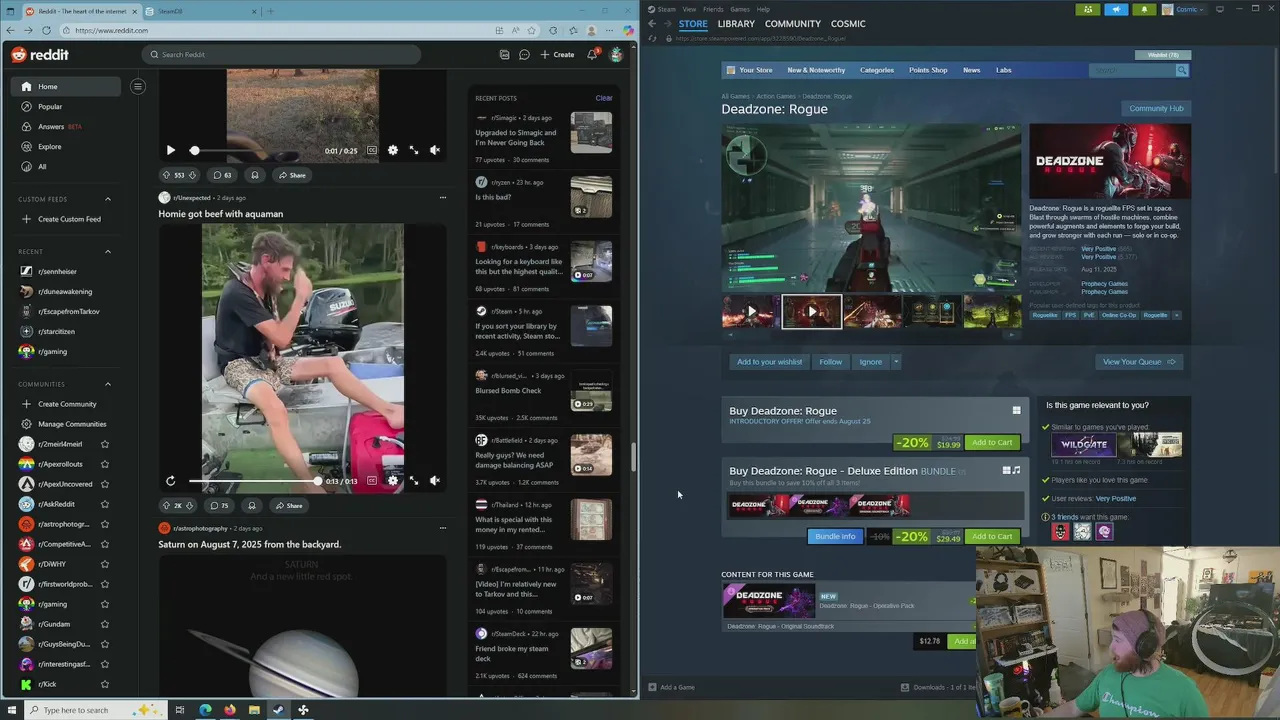Toggle captions on aquaman video
This screenshot has width=1280, height=720.
click(x=371, y=481)
